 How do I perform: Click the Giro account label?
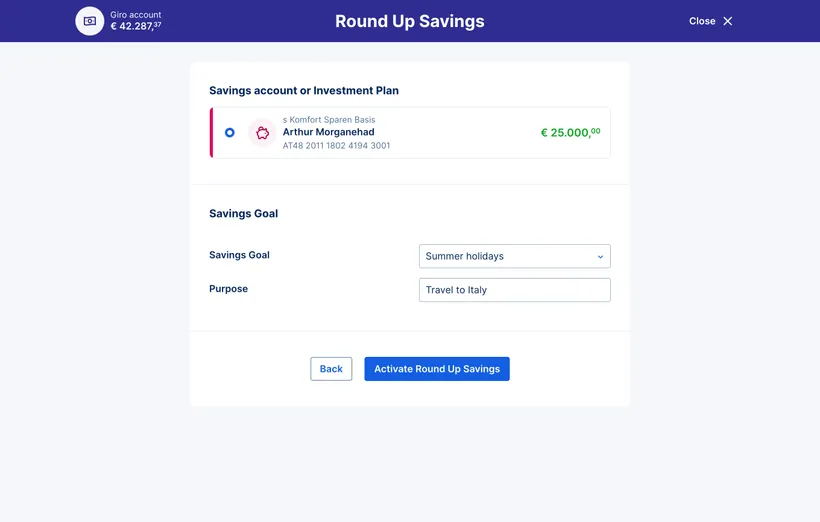coord(135,15)
